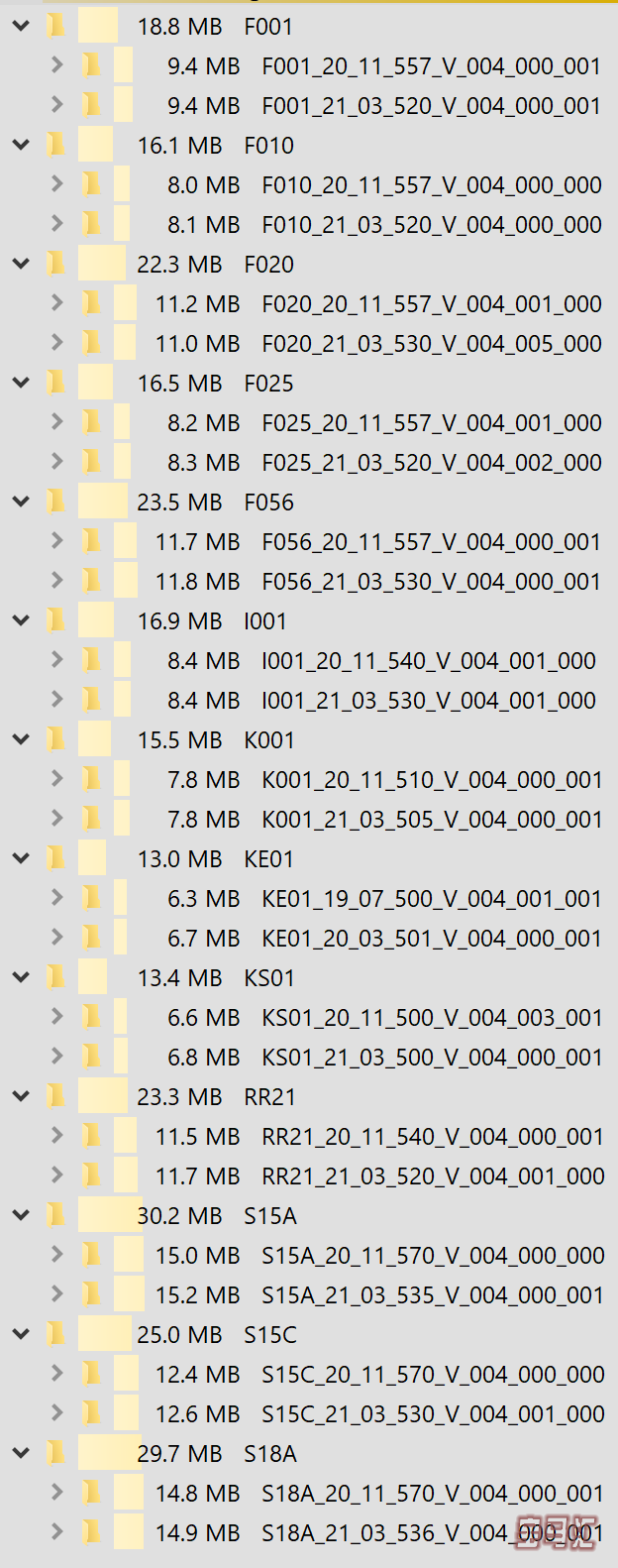Expand F001_21_03_520_V_004_000_001 chevron
The image size is (618, 1568).
click(56, 106)
